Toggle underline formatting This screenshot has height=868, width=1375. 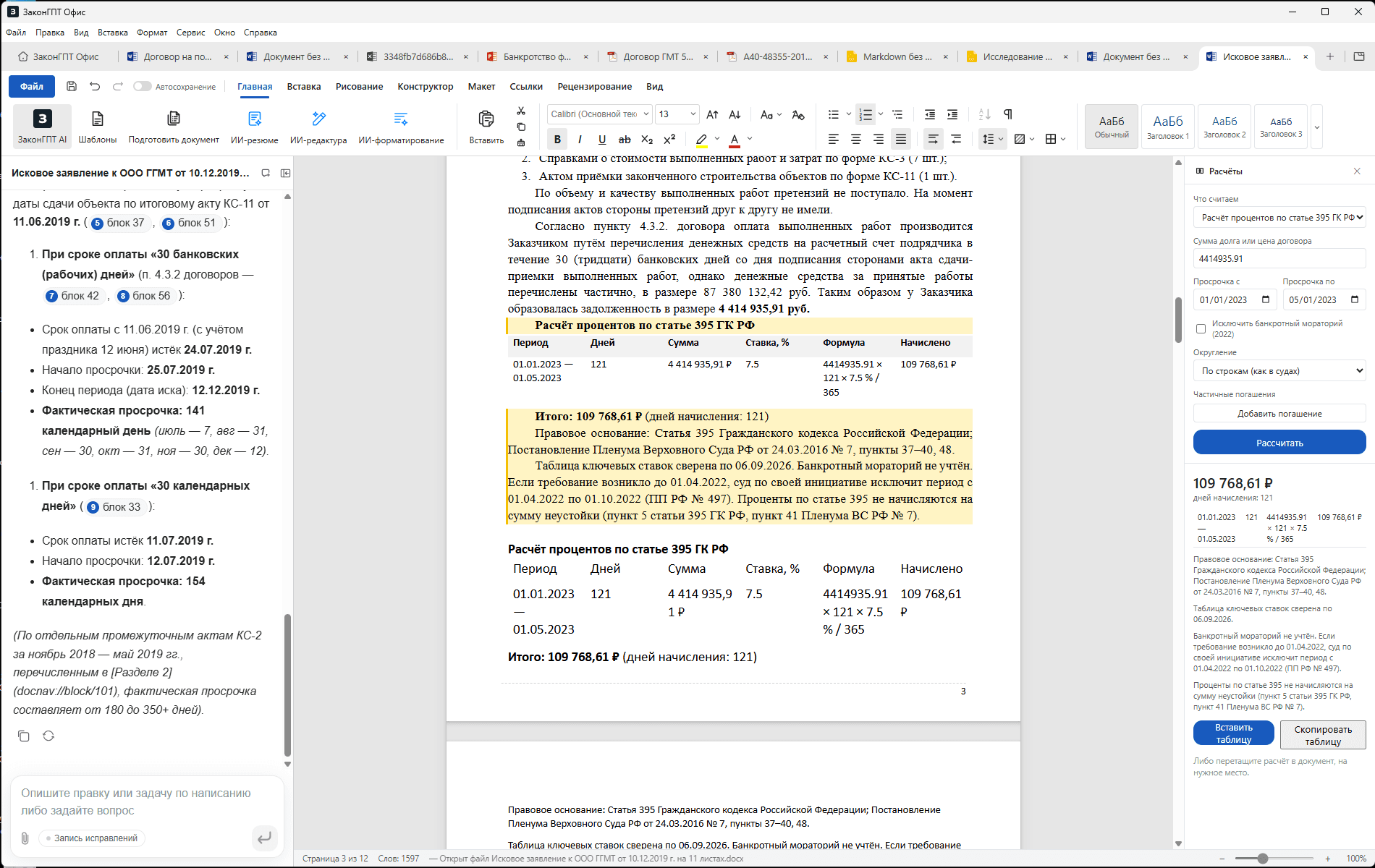[602, 139]
